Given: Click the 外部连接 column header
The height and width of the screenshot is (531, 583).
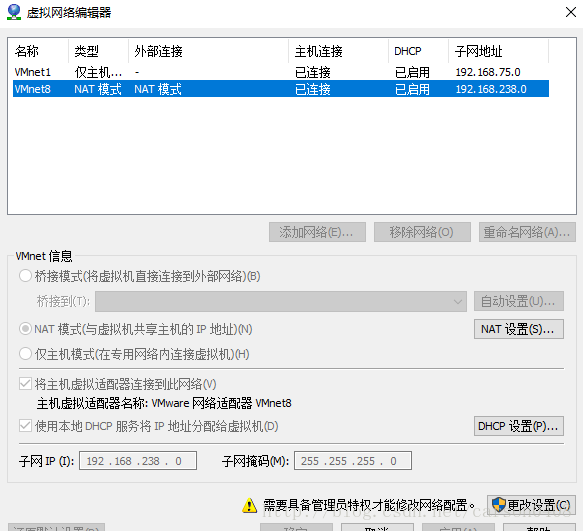Looking at the screenshot, I should pyautogui.click(x=209, y=51).
